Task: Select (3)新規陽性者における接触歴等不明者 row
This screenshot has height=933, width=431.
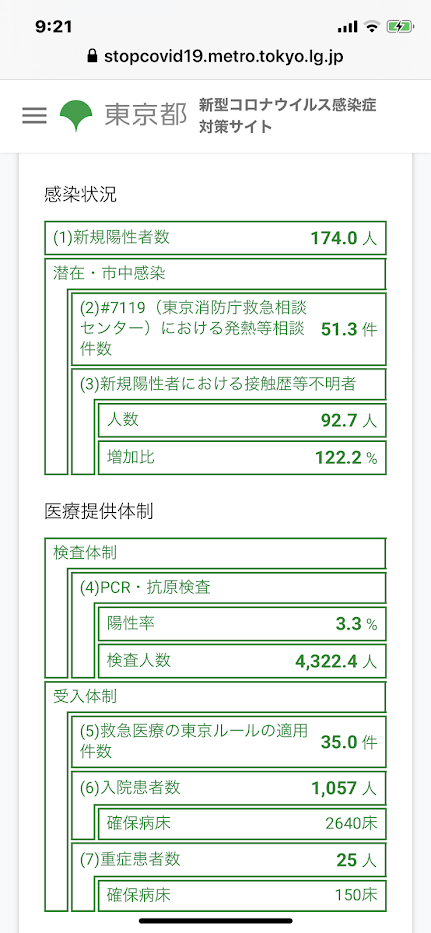Action: pos(229,384)
